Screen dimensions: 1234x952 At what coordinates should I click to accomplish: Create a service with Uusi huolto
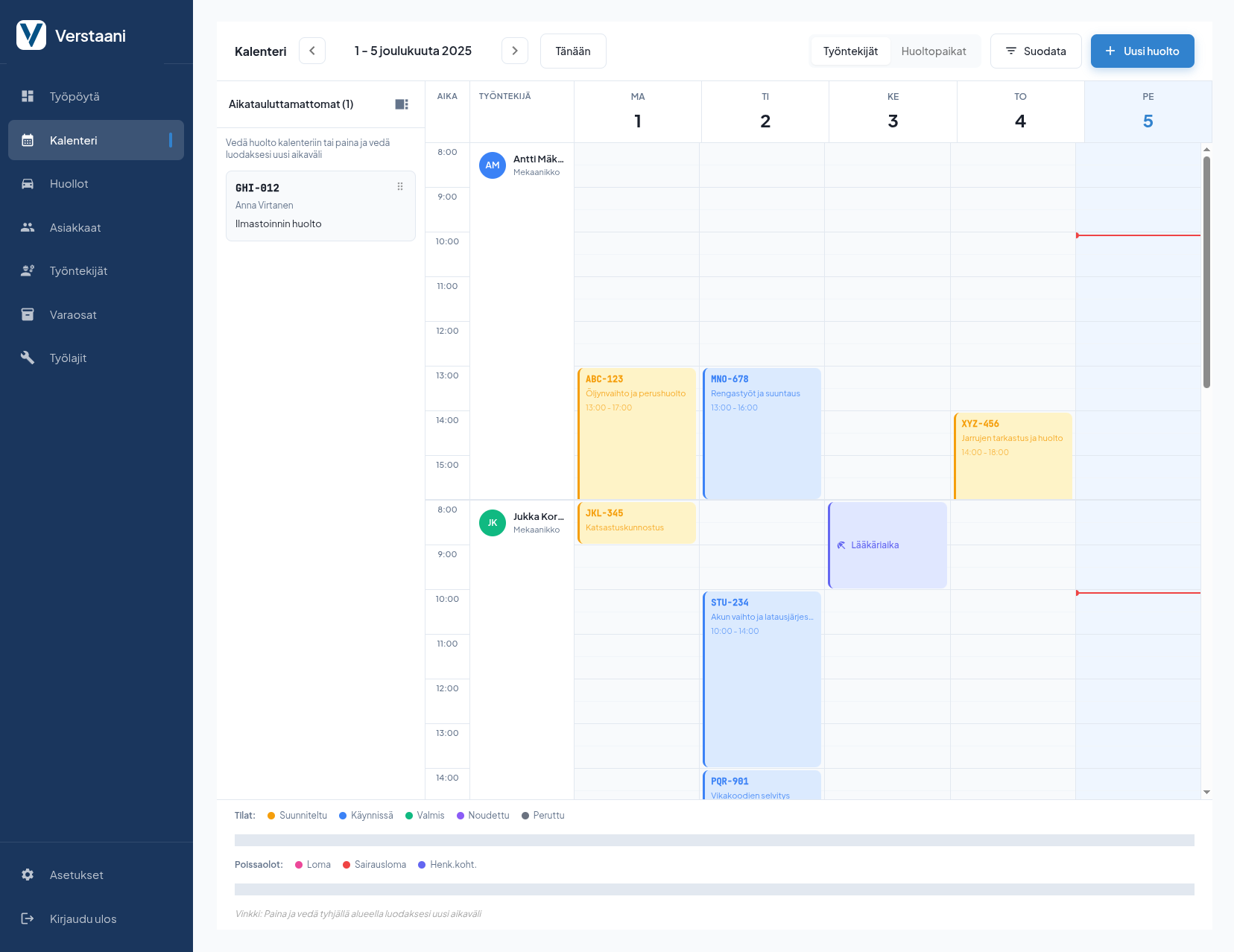(1142, 51)
